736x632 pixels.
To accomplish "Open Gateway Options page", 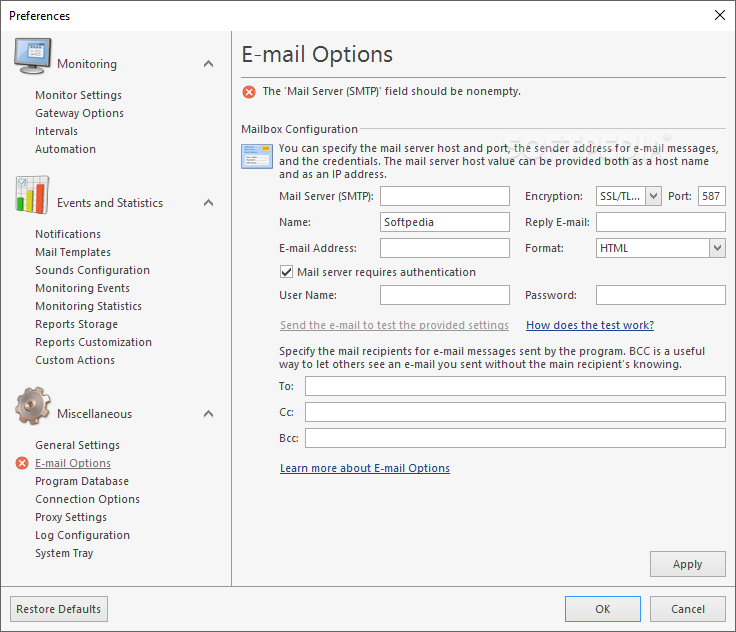I will click(79, 113).
